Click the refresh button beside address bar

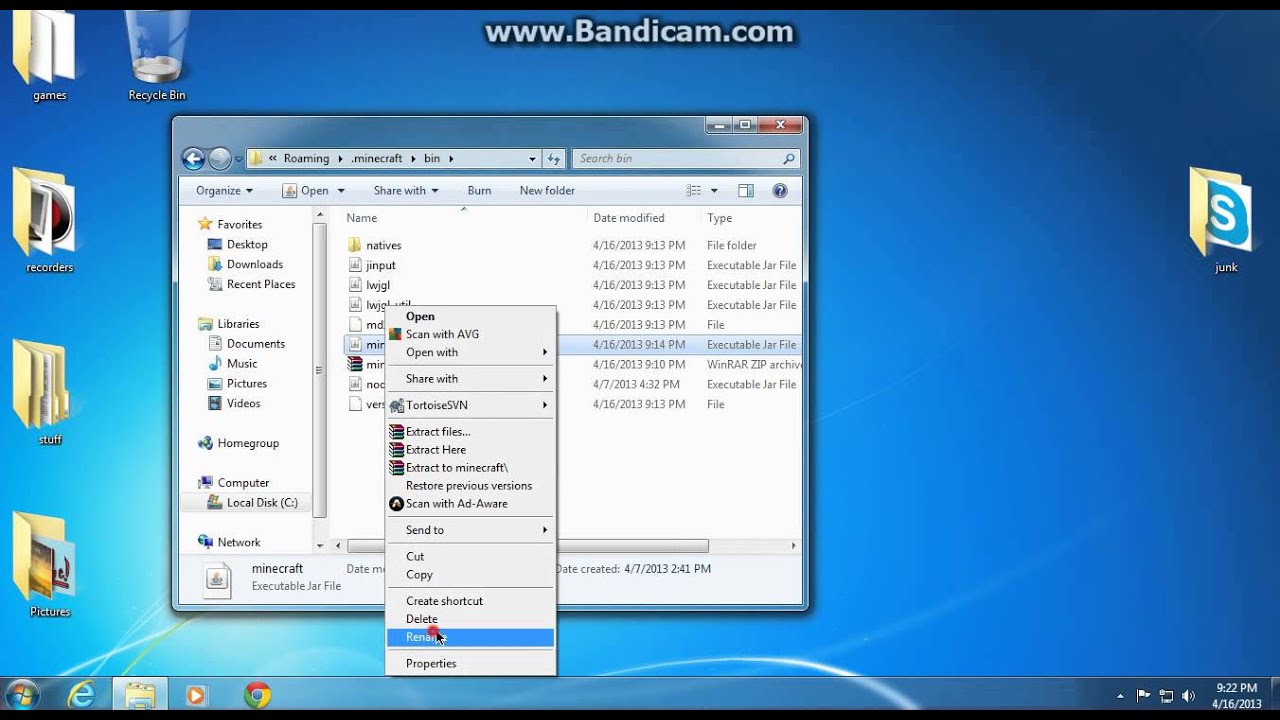(x=554, y=158)
